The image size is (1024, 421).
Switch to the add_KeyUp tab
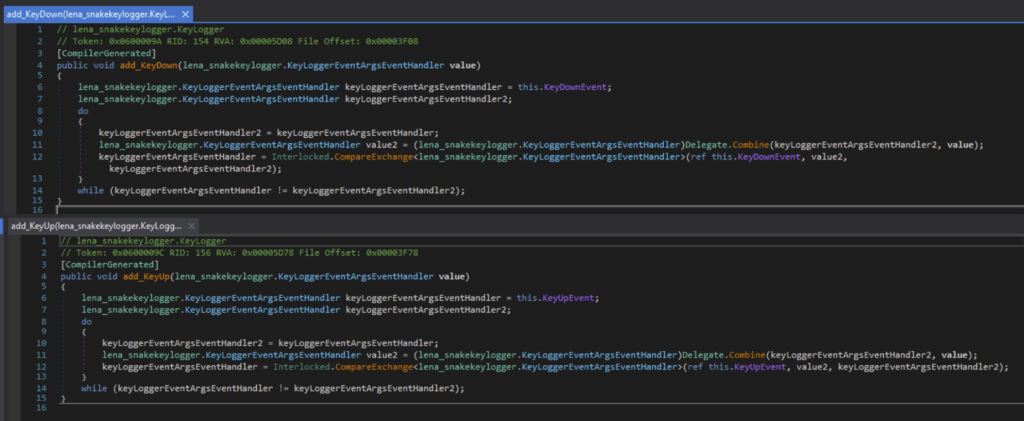[x=90, y=226]
